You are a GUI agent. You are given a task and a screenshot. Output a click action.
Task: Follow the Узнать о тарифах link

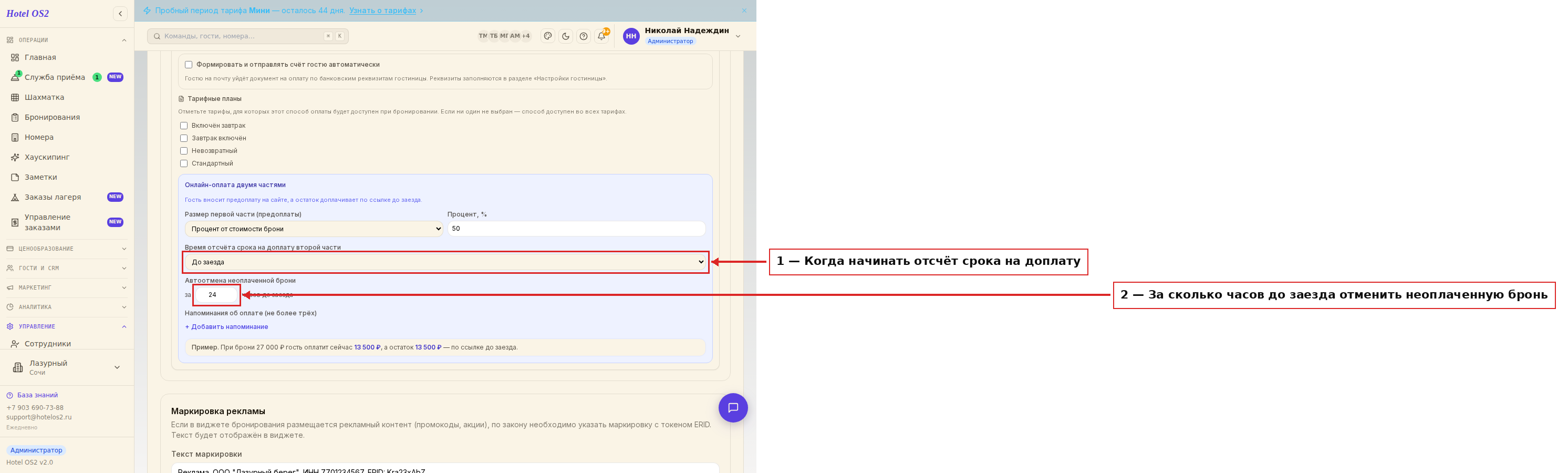click(383, 11)
